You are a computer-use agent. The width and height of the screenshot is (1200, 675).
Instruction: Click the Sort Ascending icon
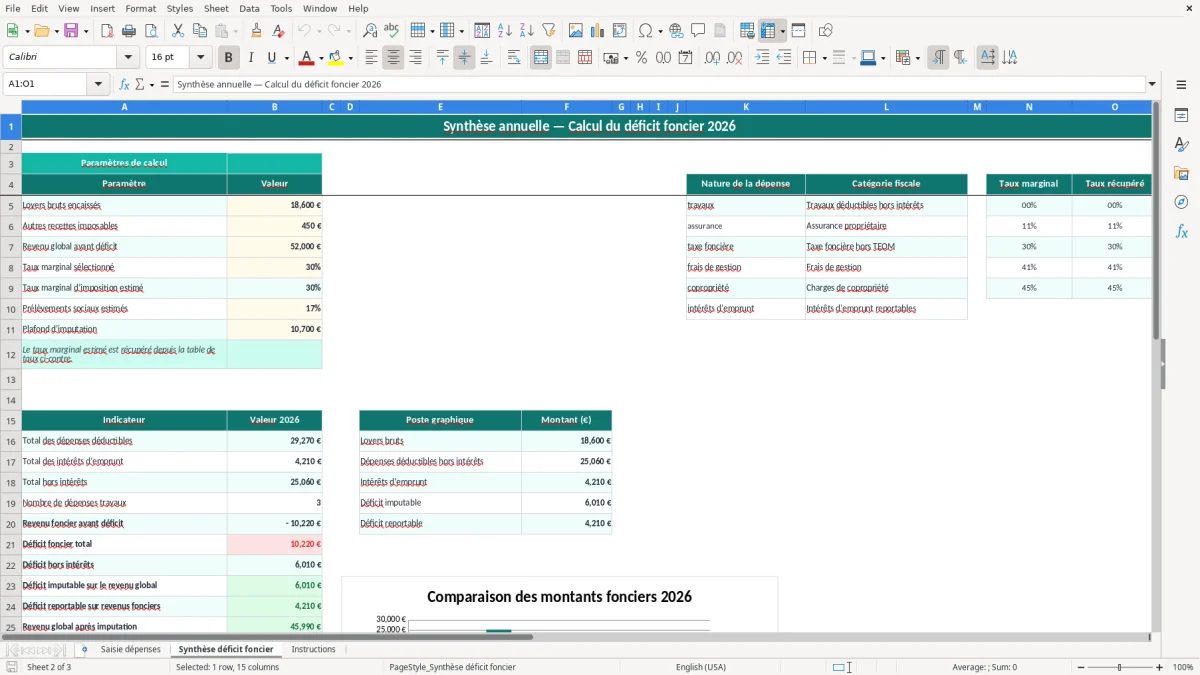point(505,31)
